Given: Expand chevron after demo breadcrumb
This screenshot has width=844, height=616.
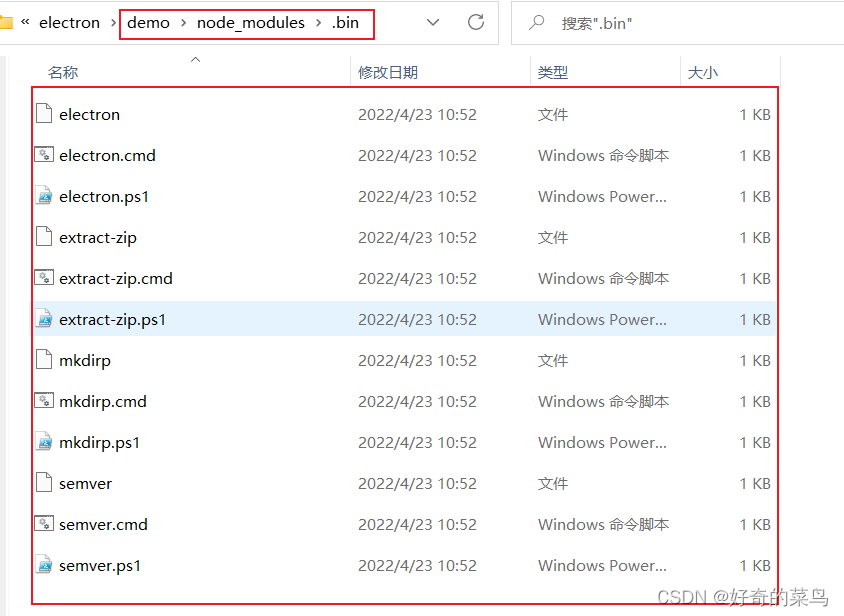Looking at the screenshot, I should [184, 23].
